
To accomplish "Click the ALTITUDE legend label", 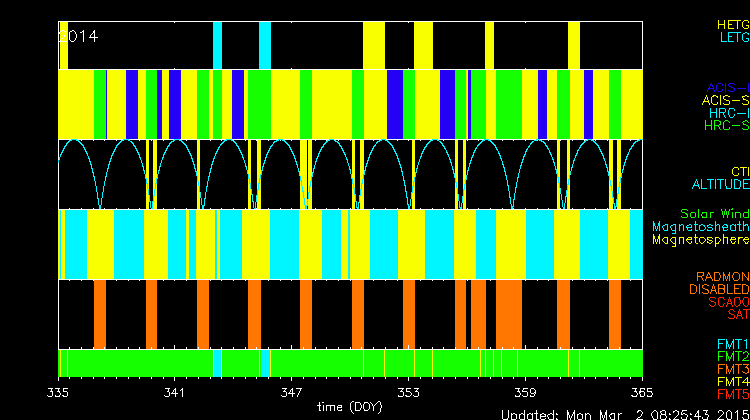I will 719,185.
